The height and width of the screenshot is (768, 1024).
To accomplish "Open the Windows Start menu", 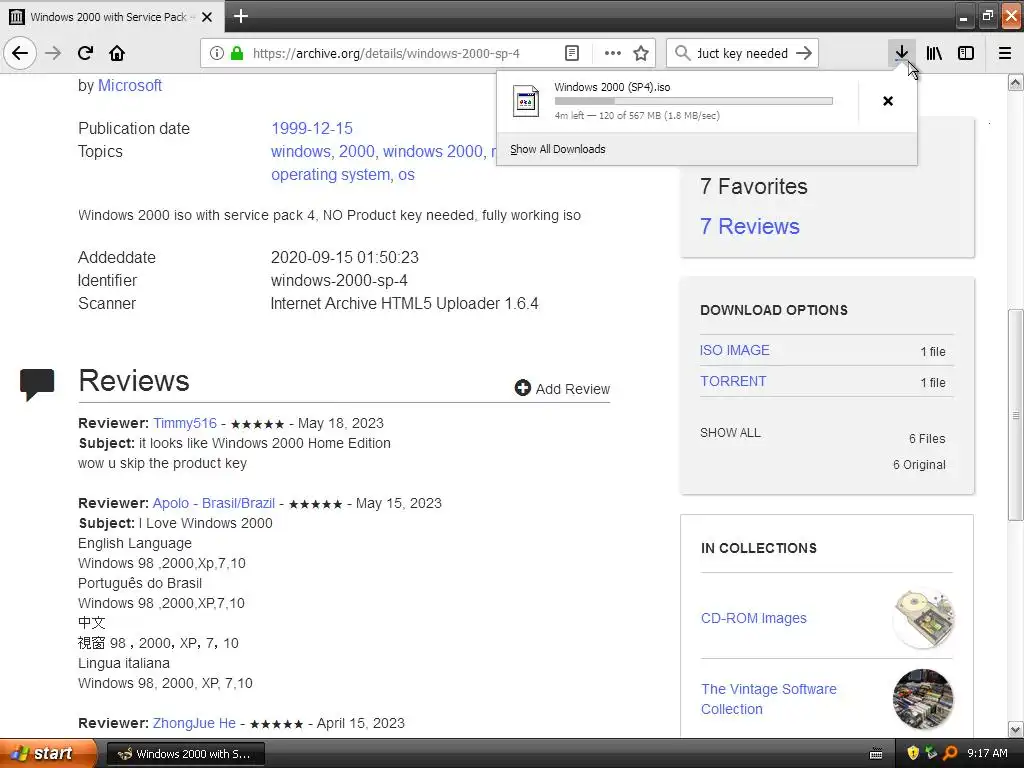I will click(48, 753).
